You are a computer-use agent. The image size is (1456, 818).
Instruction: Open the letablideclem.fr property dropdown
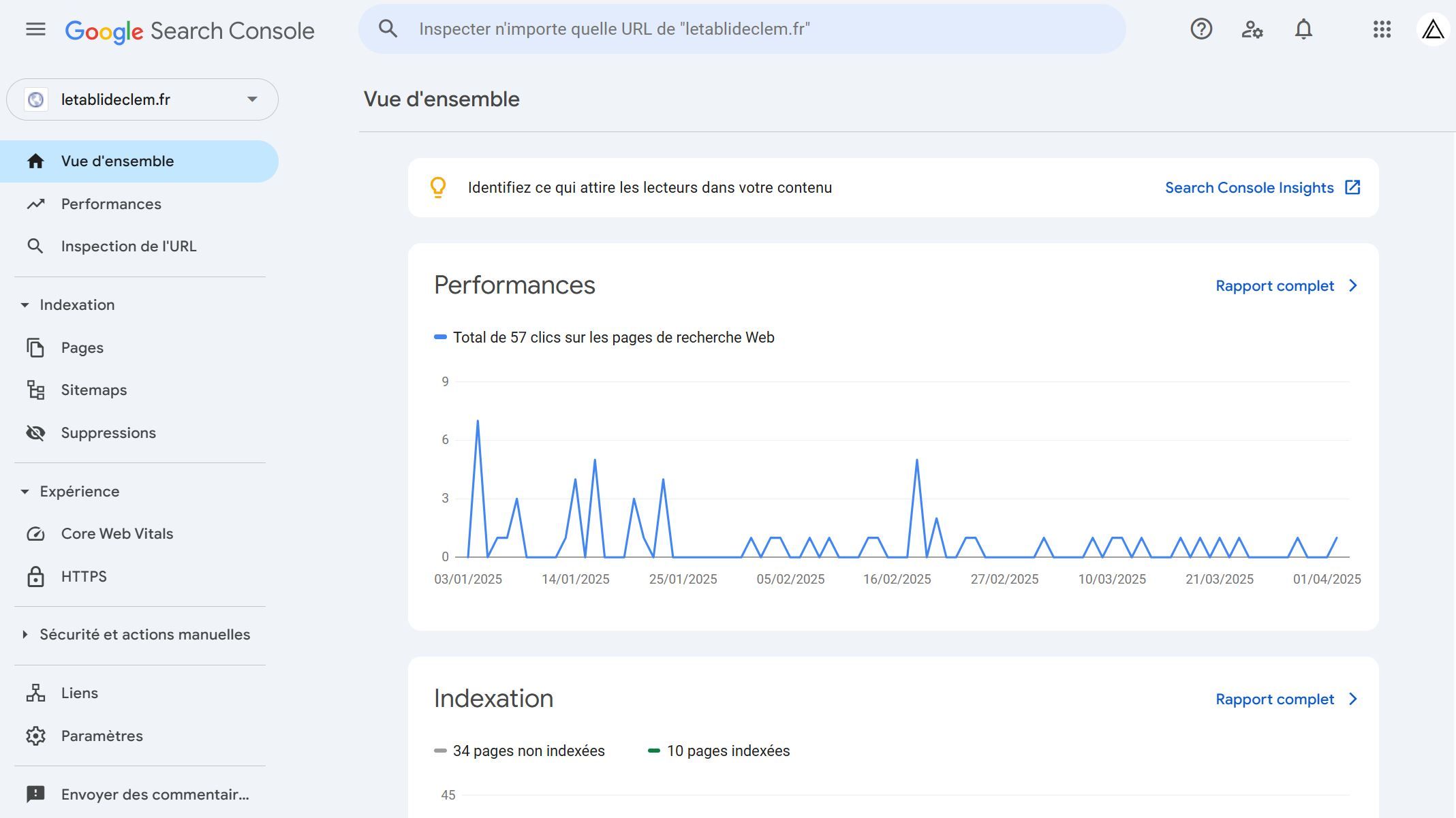click(142, 99)
